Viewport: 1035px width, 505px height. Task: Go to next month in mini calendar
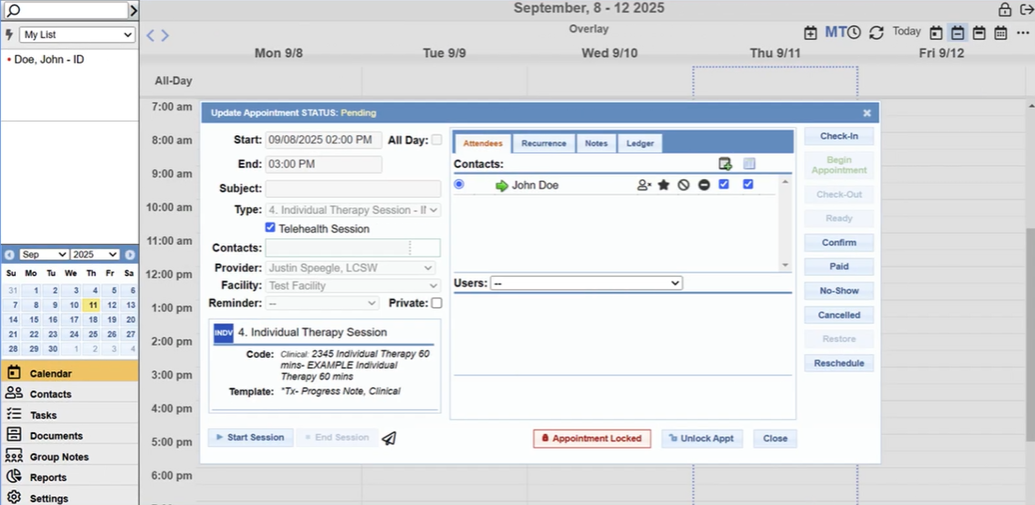[130, 254]
